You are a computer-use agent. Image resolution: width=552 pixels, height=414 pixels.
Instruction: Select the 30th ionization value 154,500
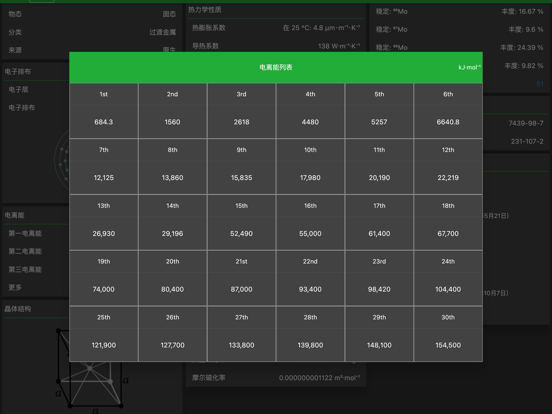click(448, 345)
